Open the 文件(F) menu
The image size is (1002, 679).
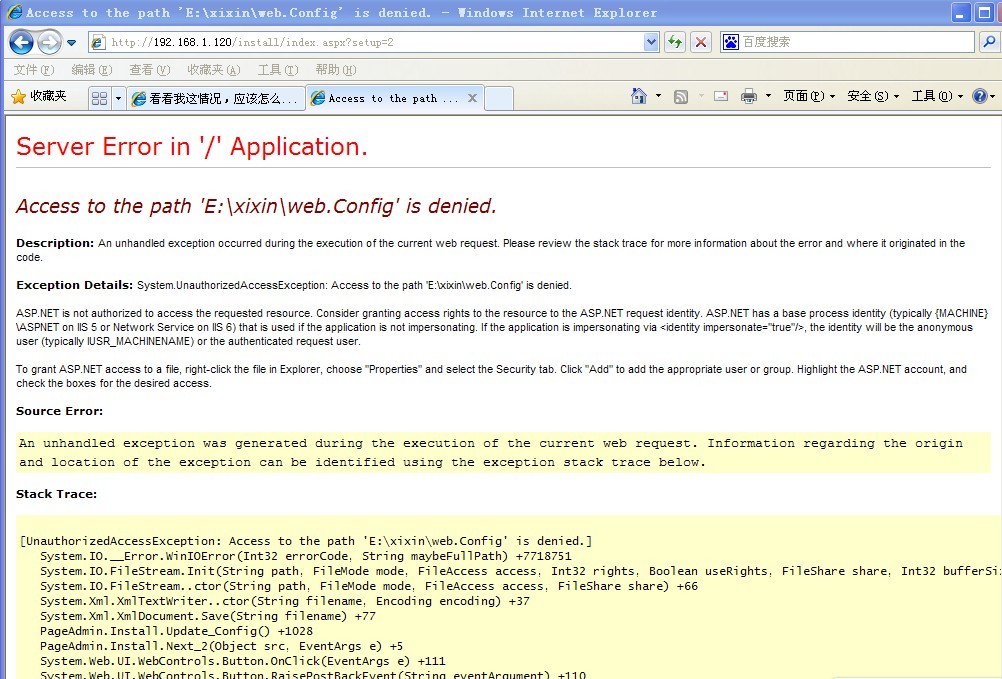33,70
